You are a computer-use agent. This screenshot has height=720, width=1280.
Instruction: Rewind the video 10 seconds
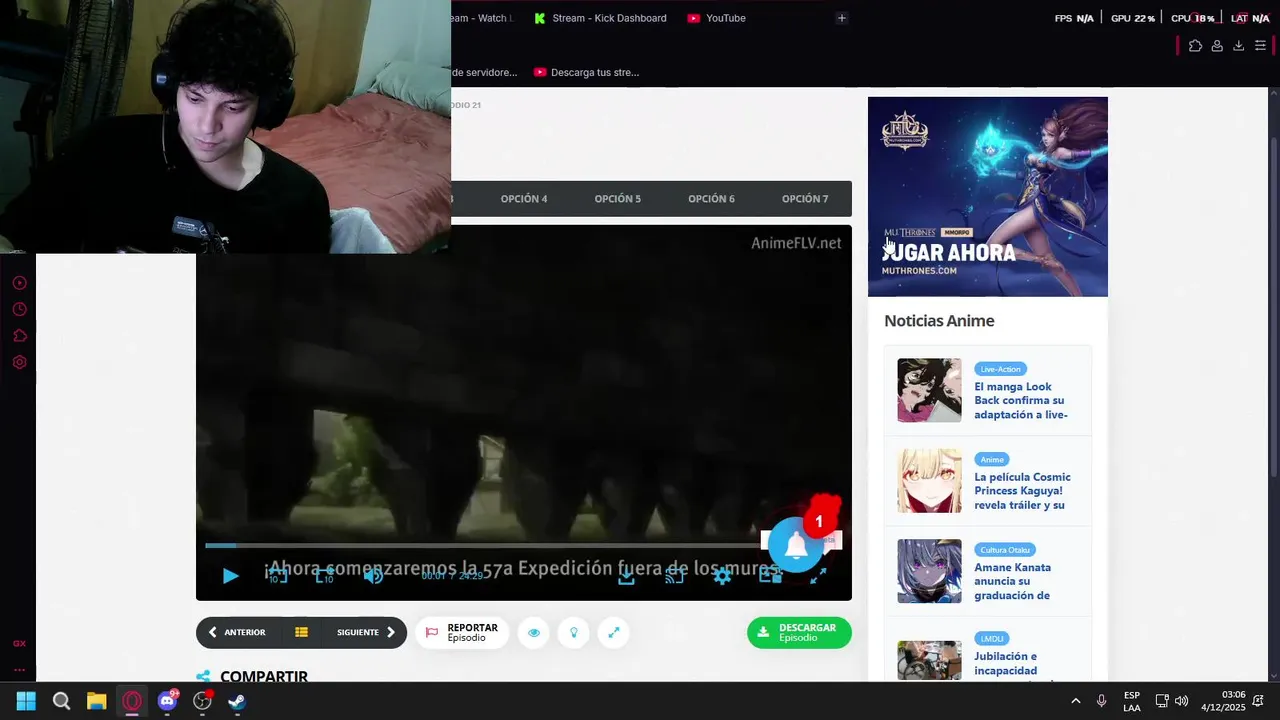tap(278, 575)
